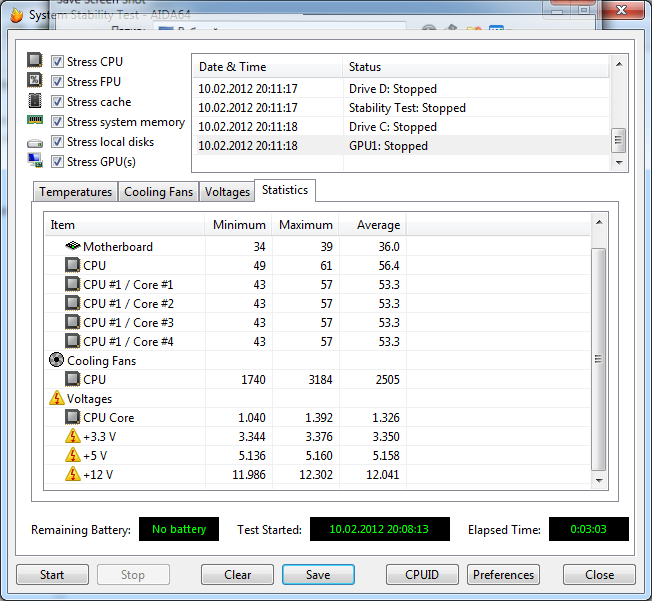Click the lightning icon of +5 V
This screenshot has height=601, width=652.
(73, 455)
